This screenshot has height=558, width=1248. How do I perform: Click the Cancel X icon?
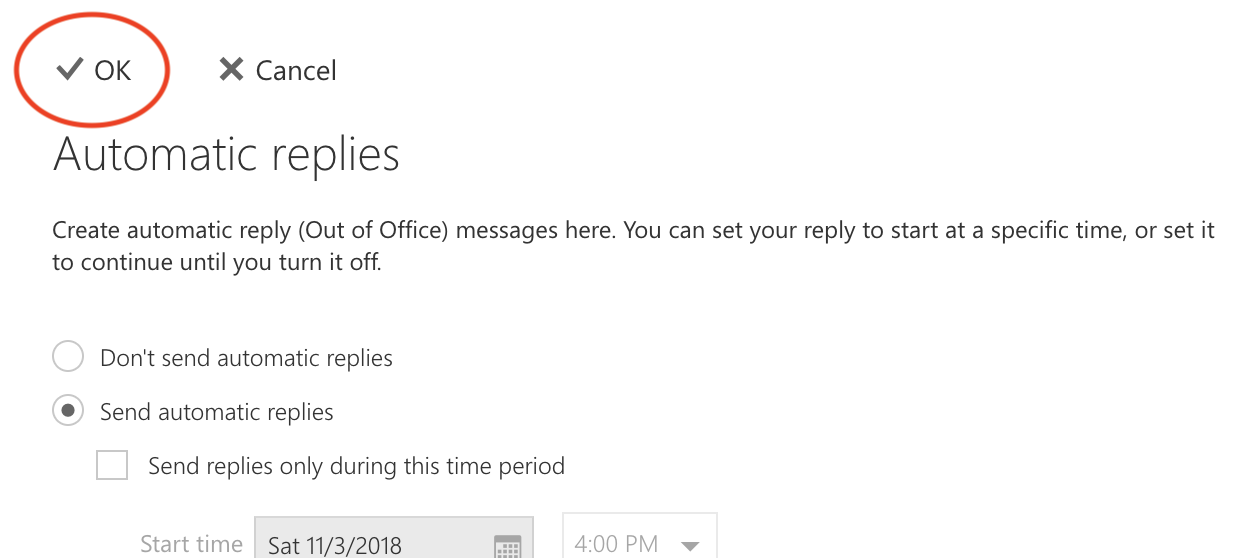tap(231, 70)
